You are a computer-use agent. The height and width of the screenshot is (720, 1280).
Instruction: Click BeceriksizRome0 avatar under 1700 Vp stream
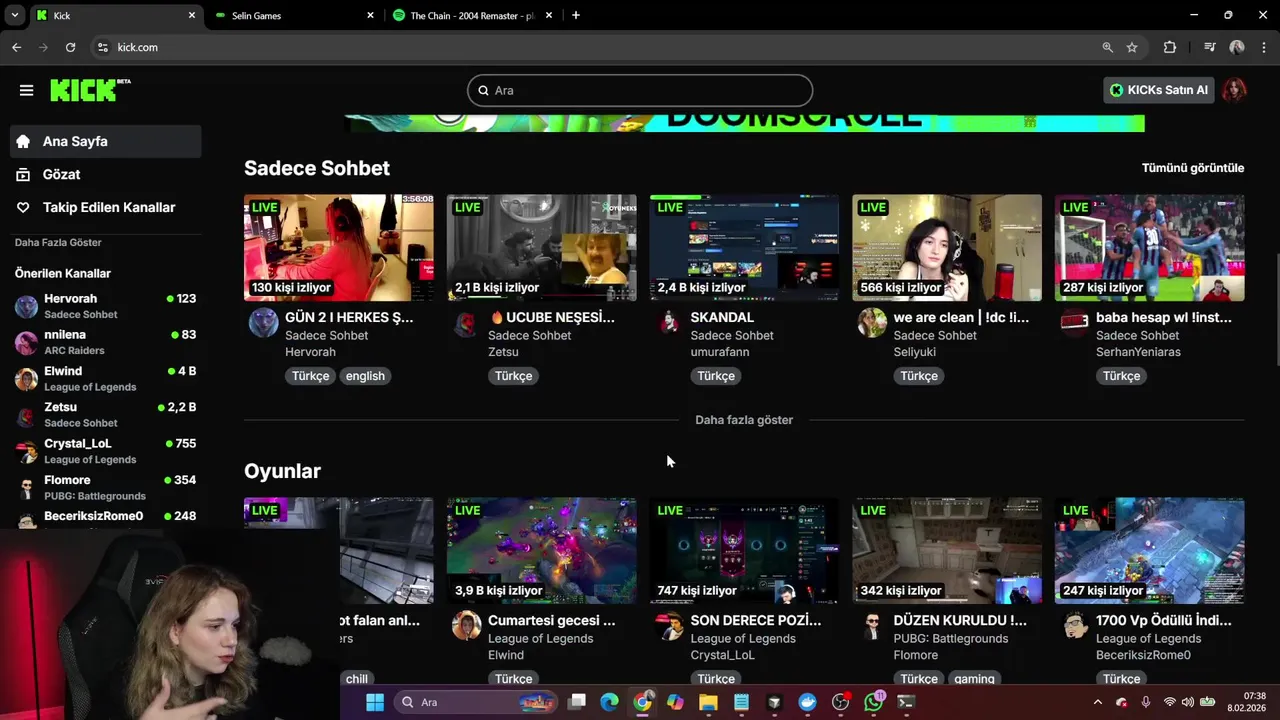point(1074,626)
